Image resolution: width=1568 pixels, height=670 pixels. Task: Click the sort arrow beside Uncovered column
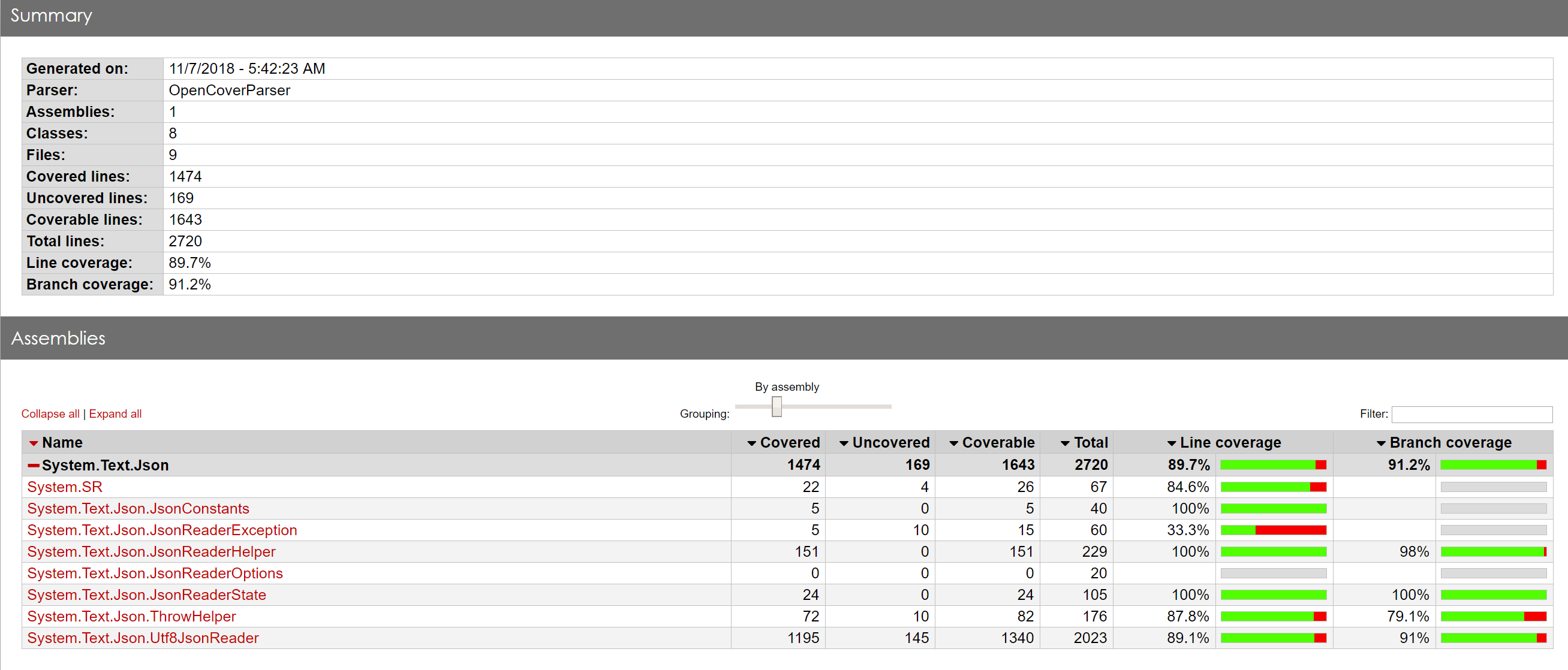coord(844,443)
